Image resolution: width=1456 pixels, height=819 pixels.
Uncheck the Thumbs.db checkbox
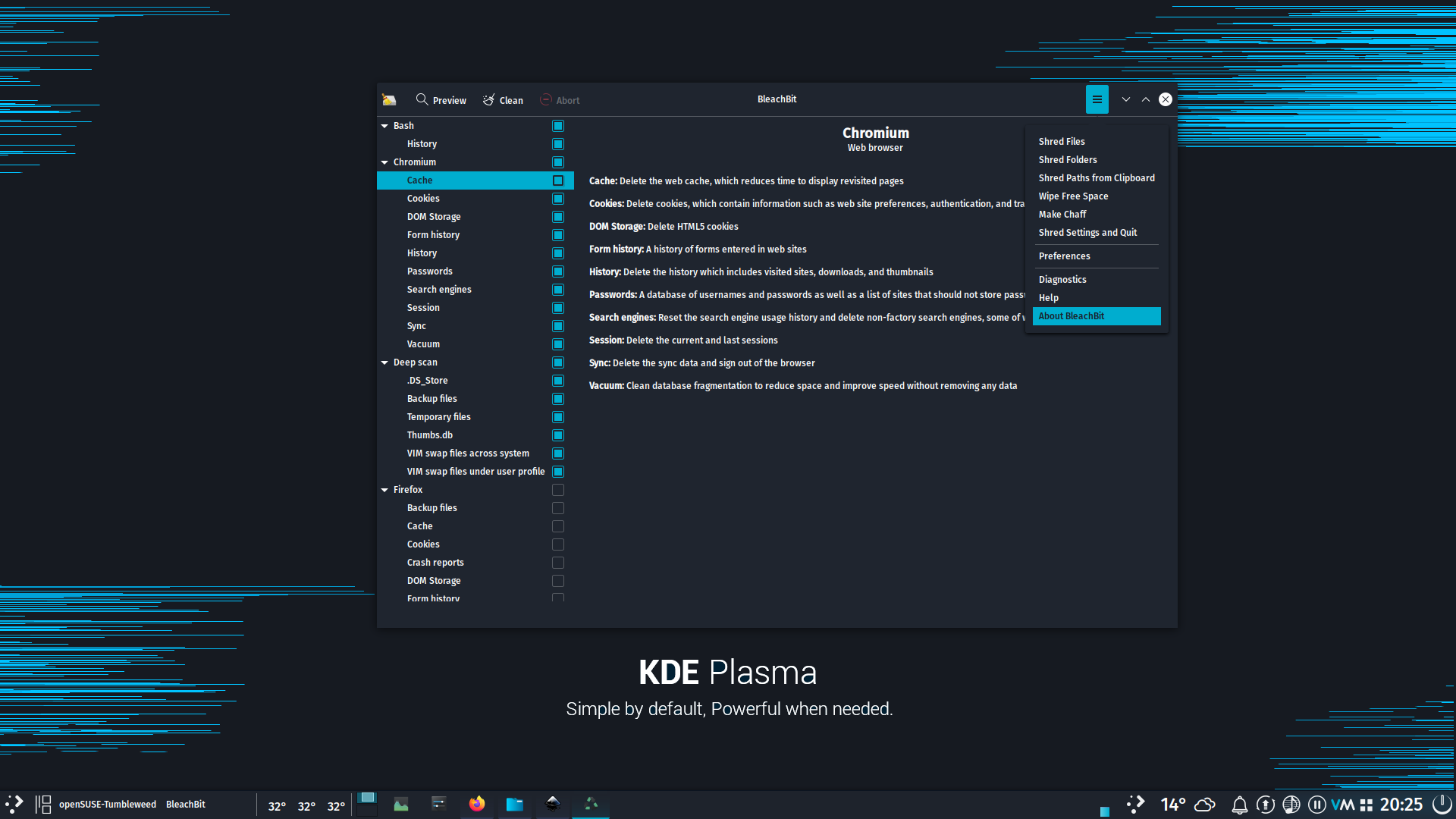(558, 435)
